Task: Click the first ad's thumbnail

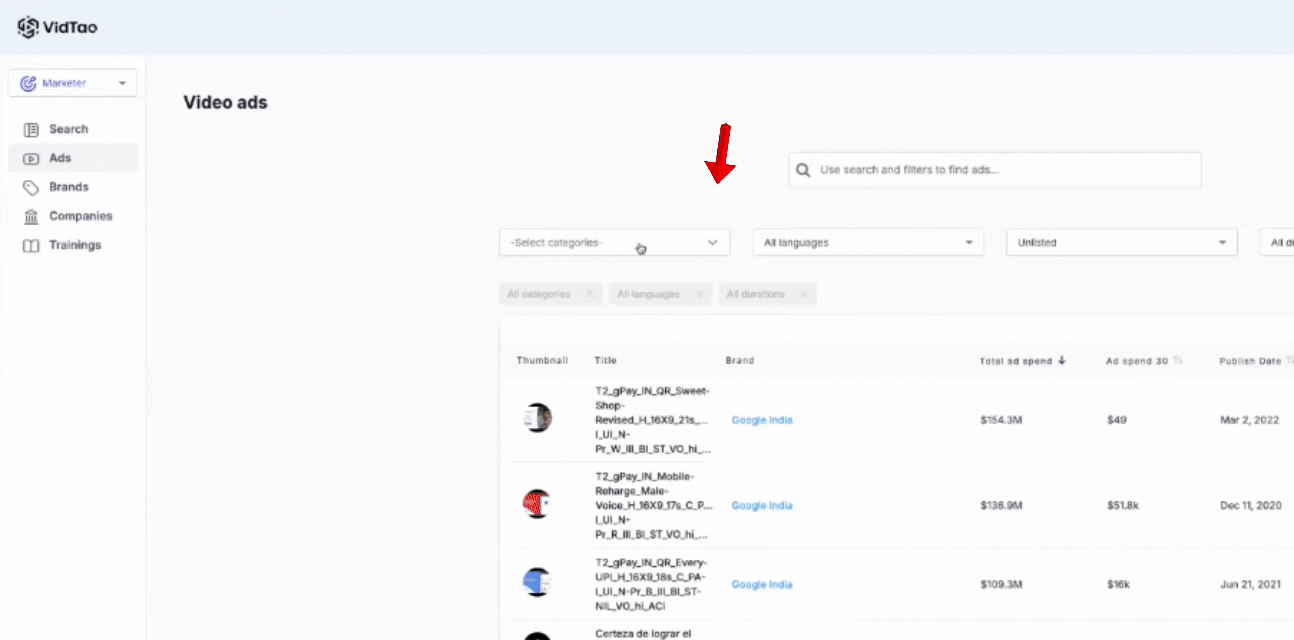Action: [x=537, y=418]
